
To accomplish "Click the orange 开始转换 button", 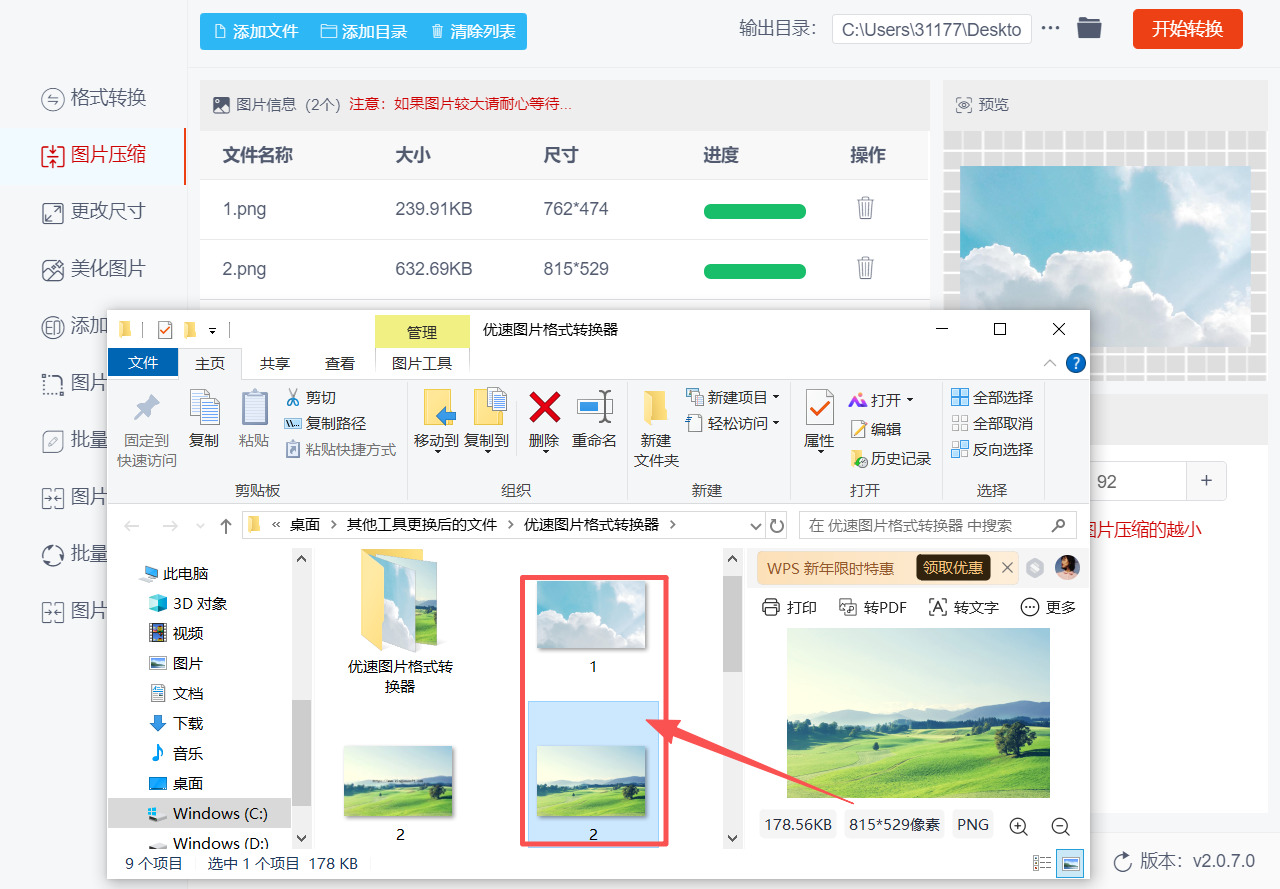I will 1187,29.
